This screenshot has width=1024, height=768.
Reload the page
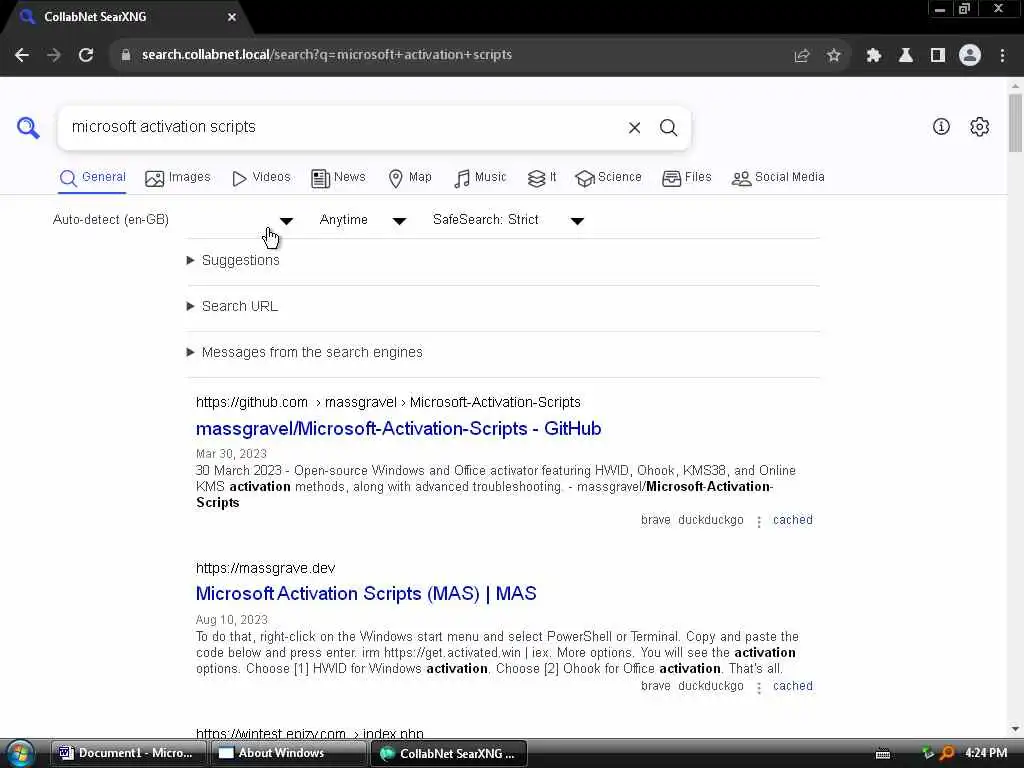(86, 55)
